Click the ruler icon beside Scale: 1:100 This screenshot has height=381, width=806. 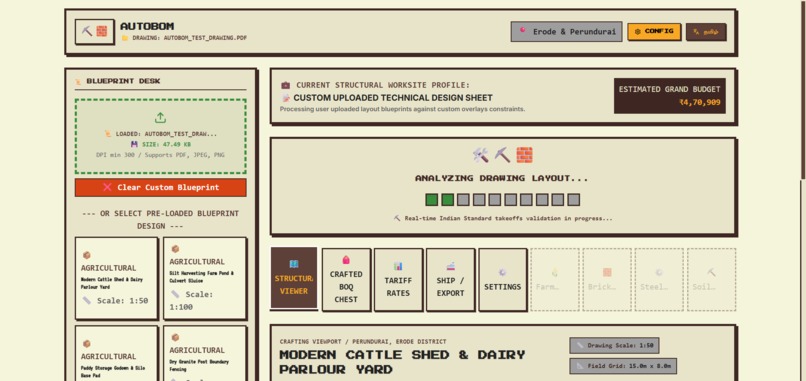pyautogui.click(x=176, y=294)
